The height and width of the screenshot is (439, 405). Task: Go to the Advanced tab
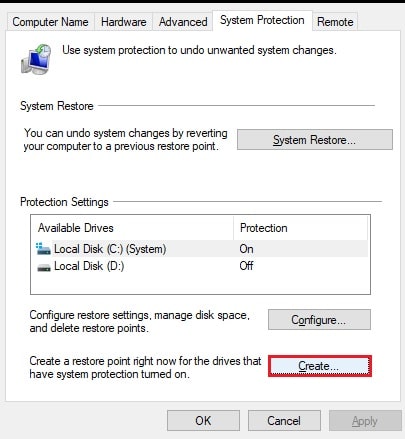183,22
